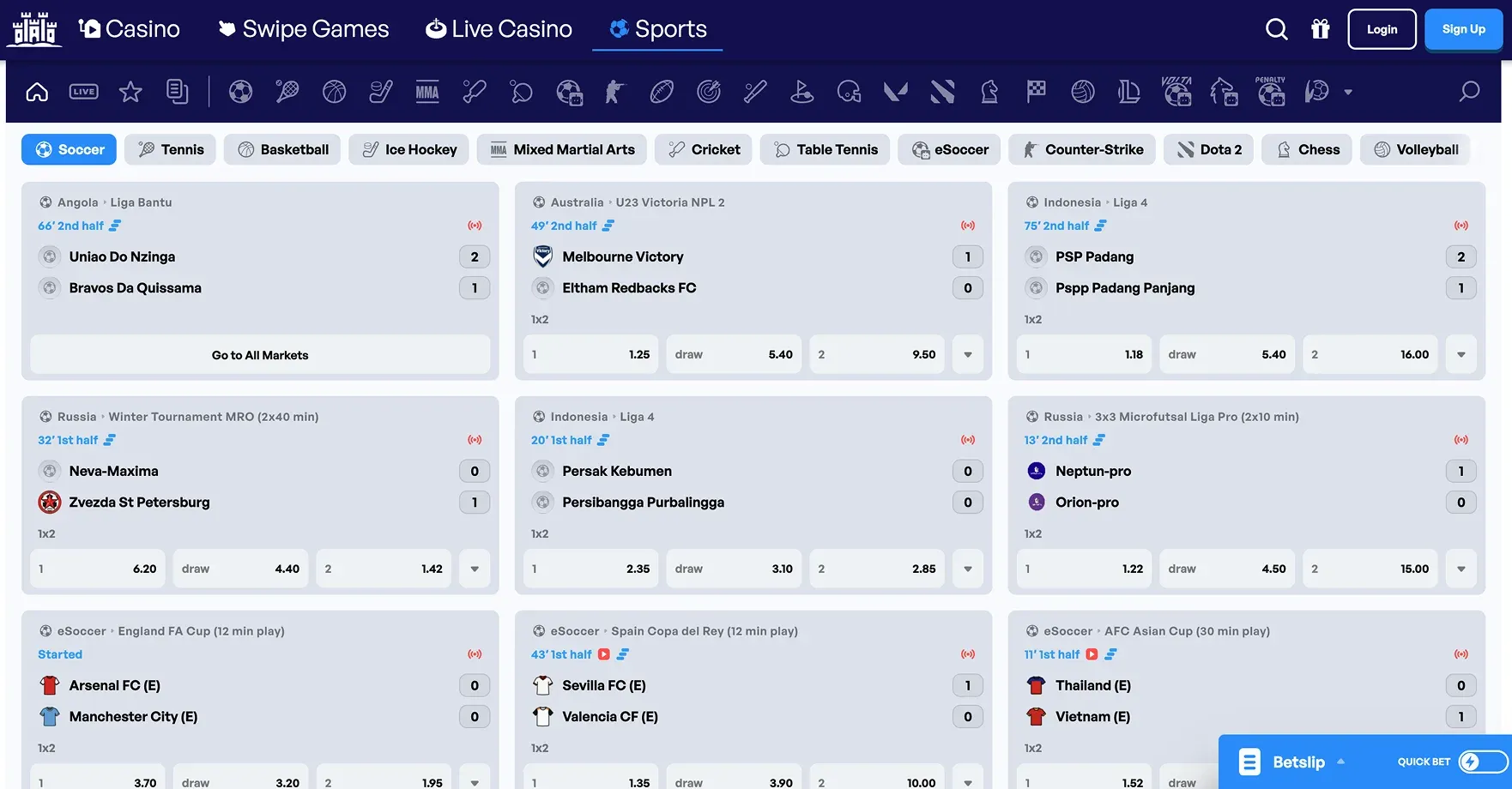
Task: Select odds 1.42 for Zvezda St Petersburg
Action: pyautogui.click(x=384, y=569)
